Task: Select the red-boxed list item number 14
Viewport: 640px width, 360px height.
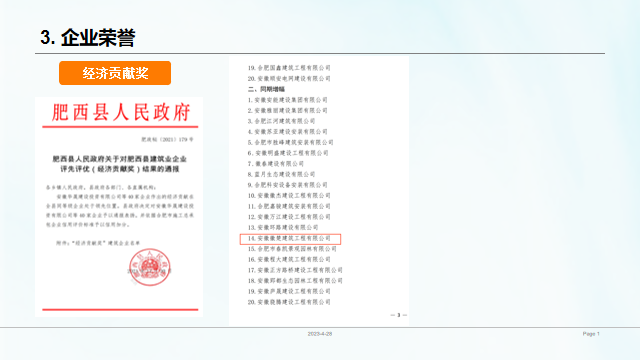Action: [x=290, y=238]
